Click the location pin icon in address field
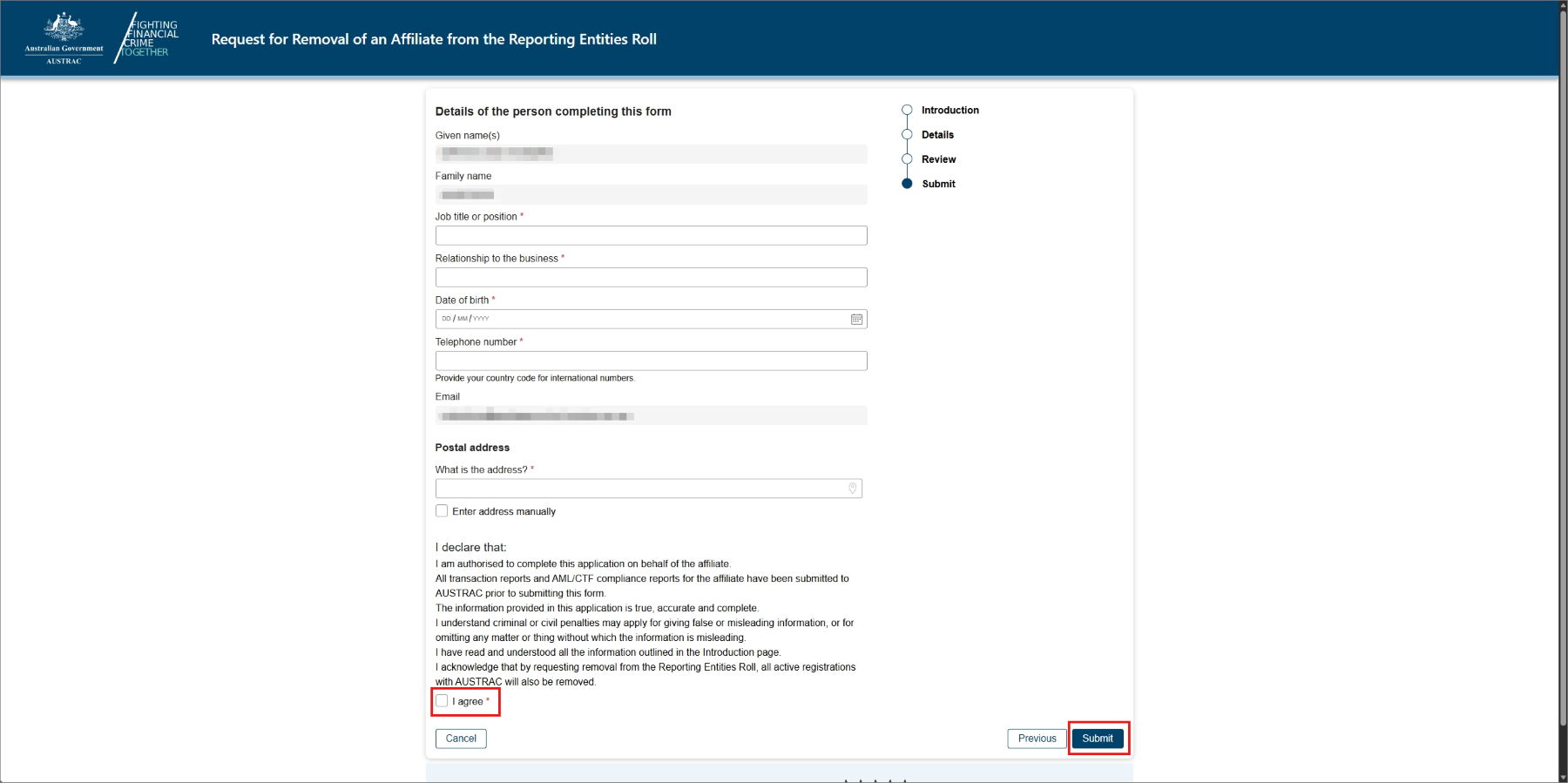 [x=852, y=489]
